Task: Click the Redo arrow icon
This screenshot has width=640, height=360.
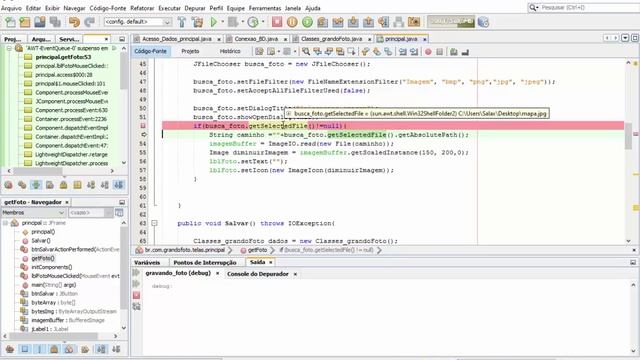Action: [89, 22]
